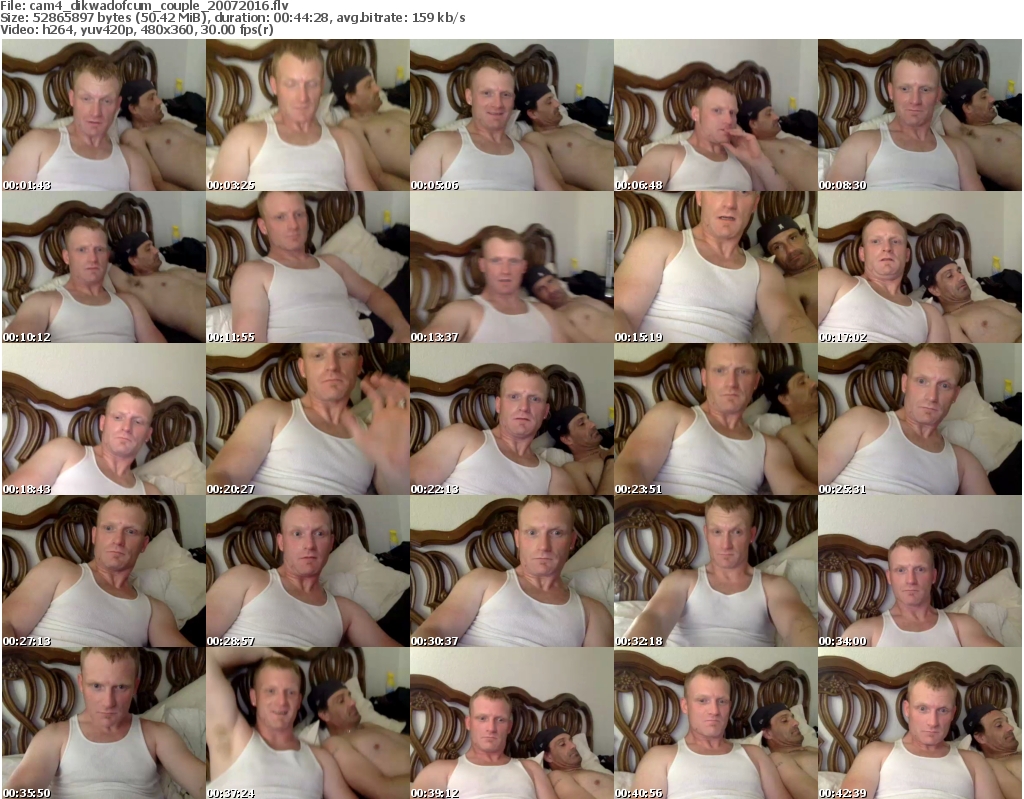Click the thumbnail marked 00:39:12
This screenshot has width=1024, height=799.
point(511,723)
